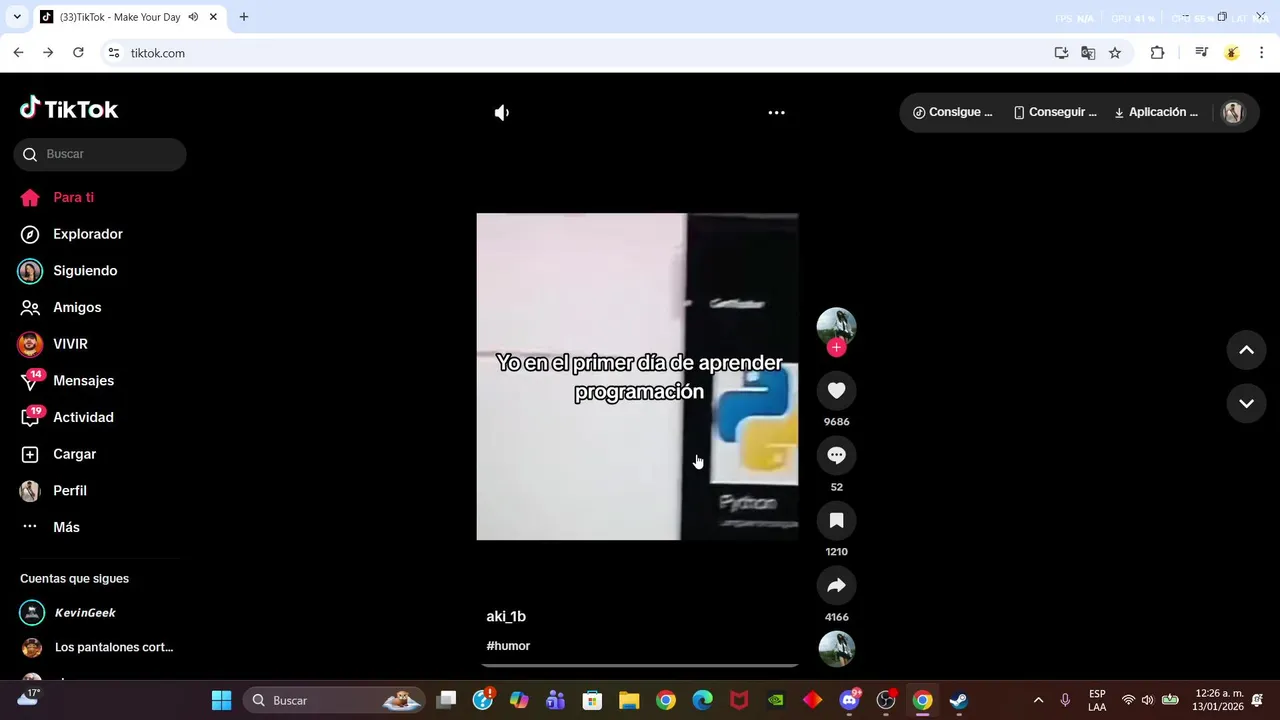Show hidden system tray icons
The width and height of the screenshot is (1280, 720).
(1038, 700)
